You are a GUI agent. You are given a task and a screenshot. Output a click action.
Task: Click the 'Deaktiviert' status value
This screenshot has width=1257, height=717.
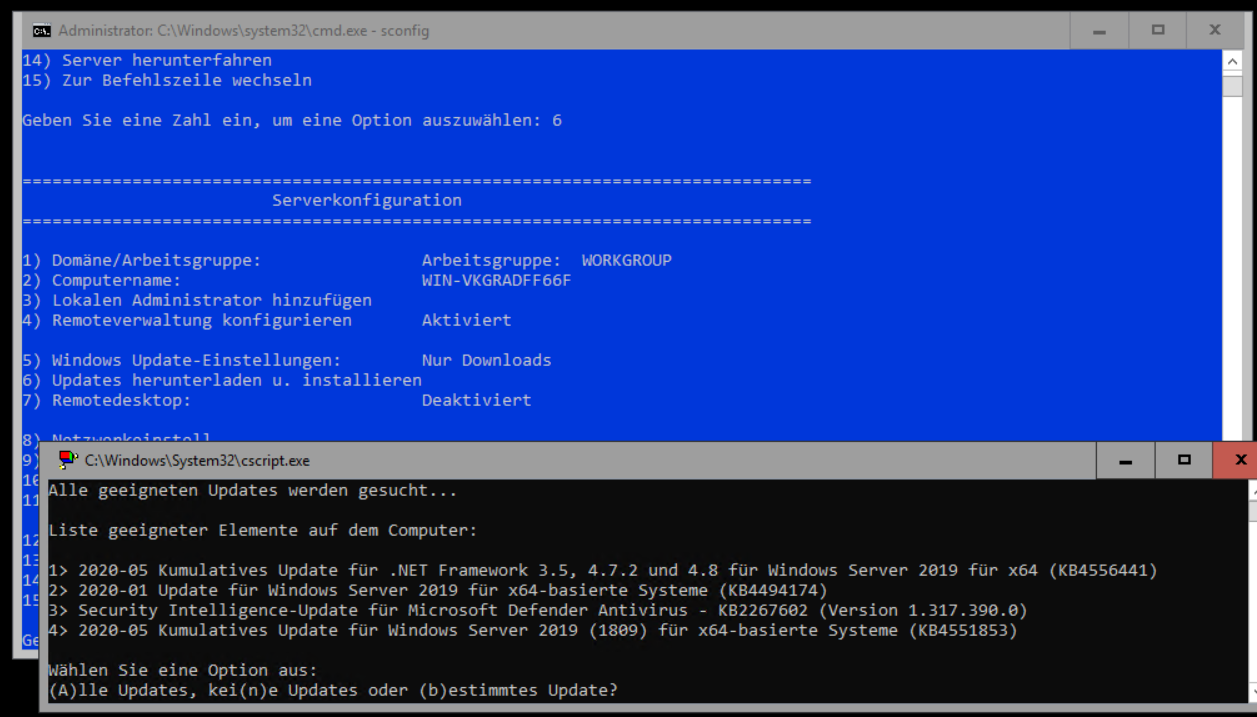477,400
